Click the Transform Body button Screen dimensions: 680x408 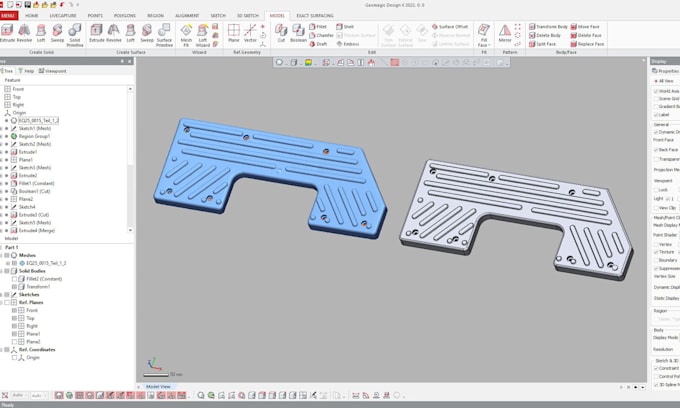[x=548, y=26]
